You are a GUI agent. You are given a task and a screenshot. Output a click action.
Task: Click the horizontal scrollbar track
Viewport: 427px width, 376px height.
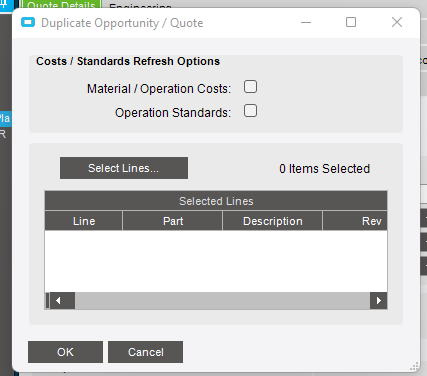pos(222,301)
